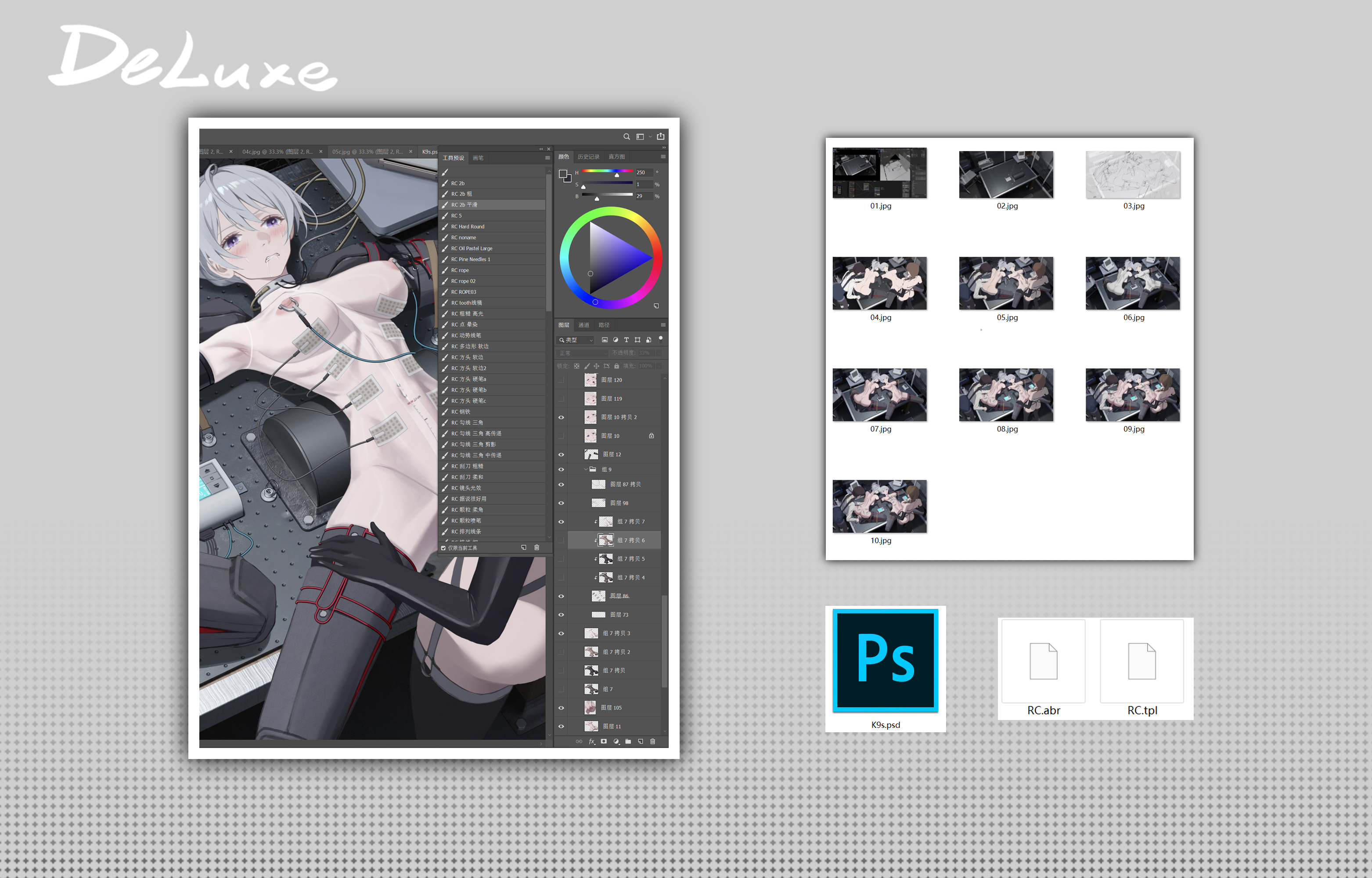Click the share icon at top right
1372x878 pixels.
tap(661, 136)
